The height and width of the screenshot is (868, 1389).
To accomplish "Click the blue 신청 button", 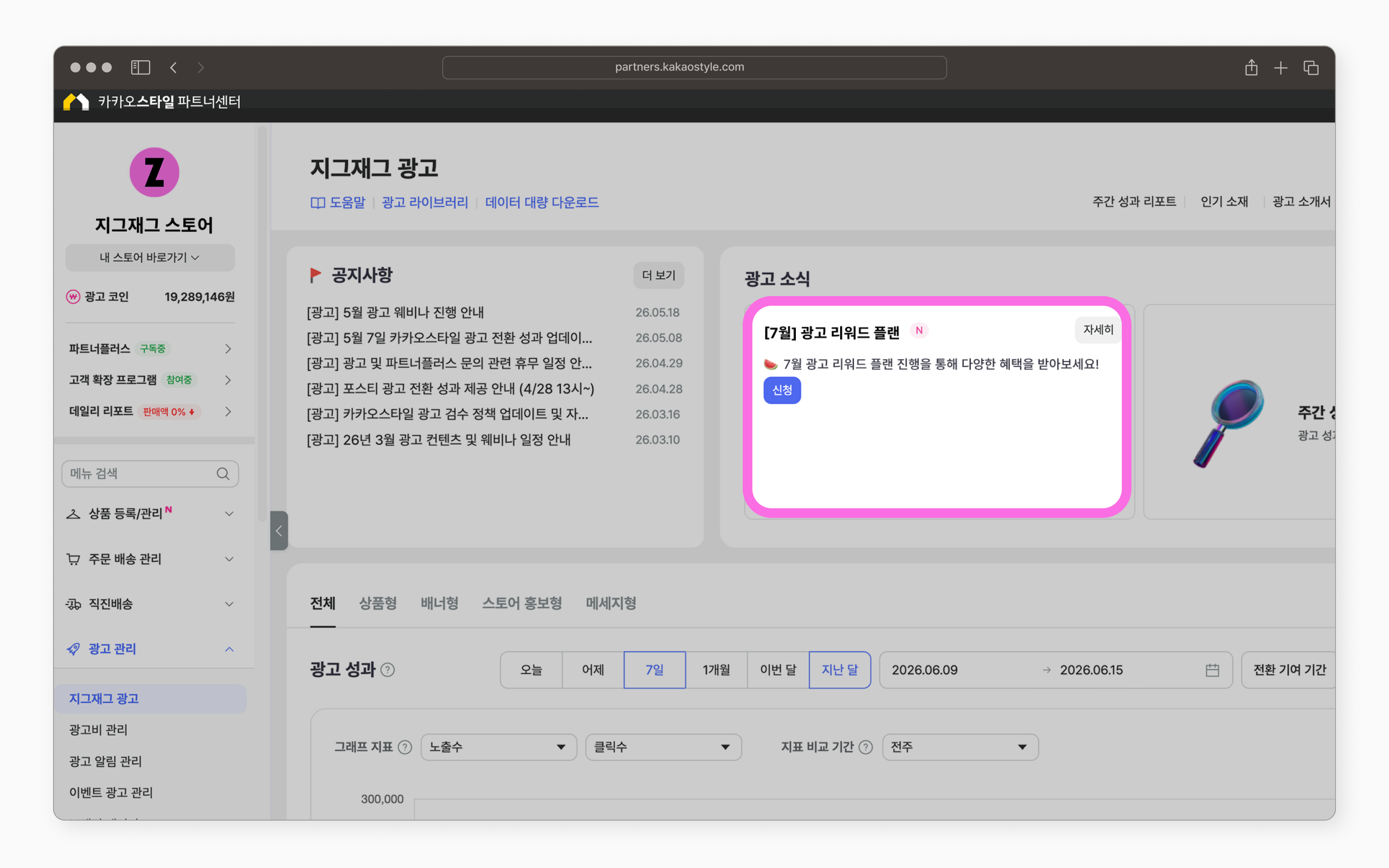I will tap(782, 391).
